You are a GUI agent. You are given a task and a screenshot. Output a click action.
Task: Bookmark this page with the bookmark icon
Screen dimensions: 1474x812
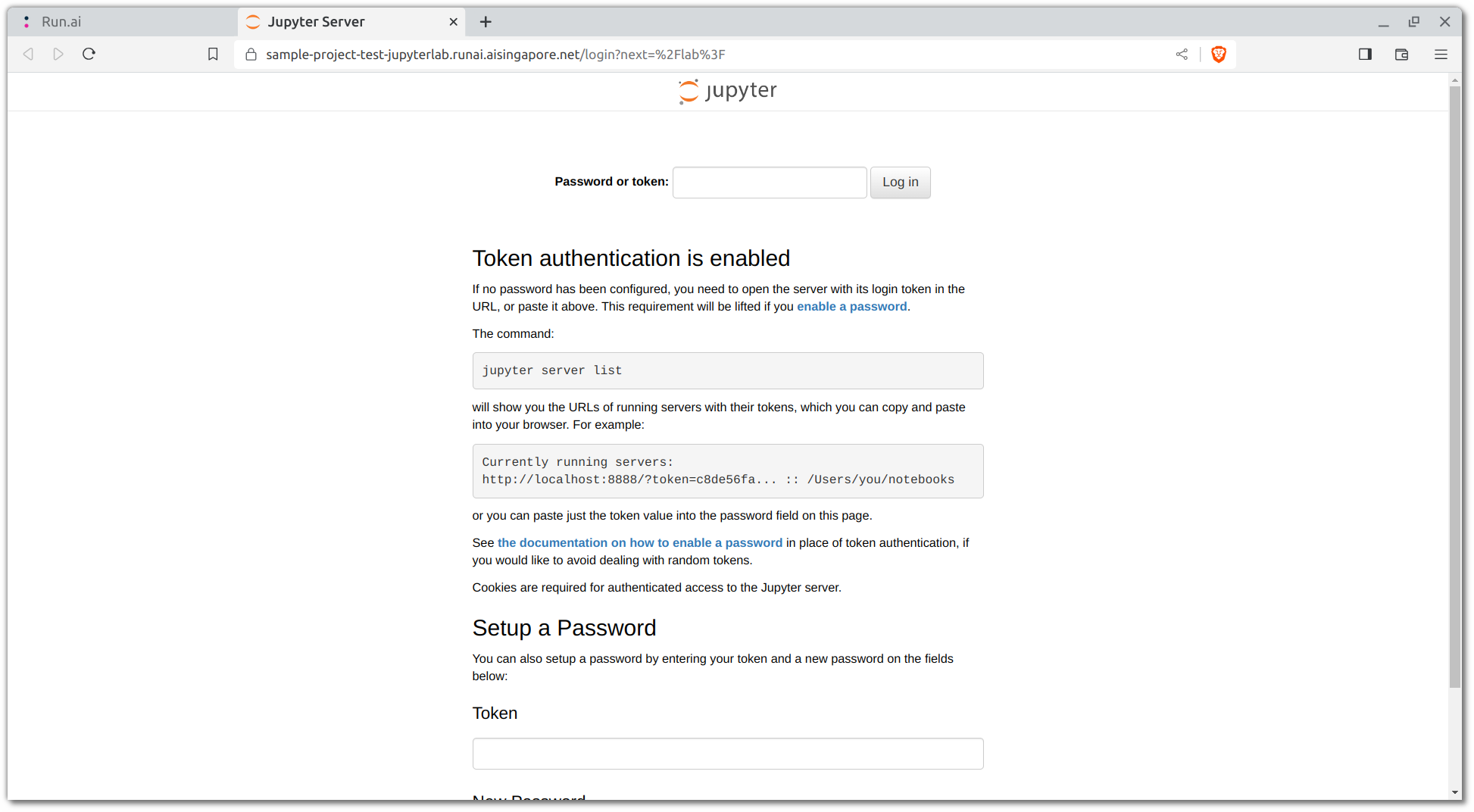[213, 54]
